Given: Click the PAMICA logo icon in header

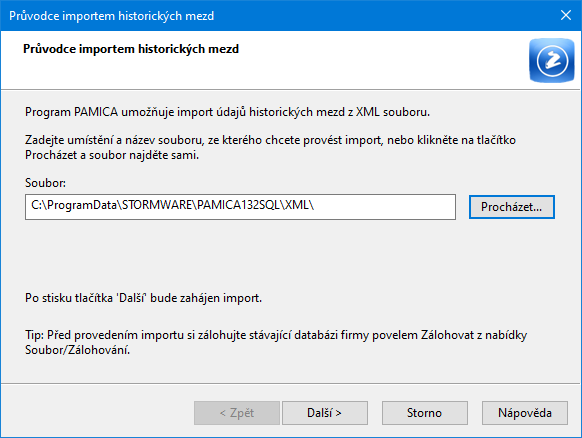Looking at the screenshot, I should [552, 60].
